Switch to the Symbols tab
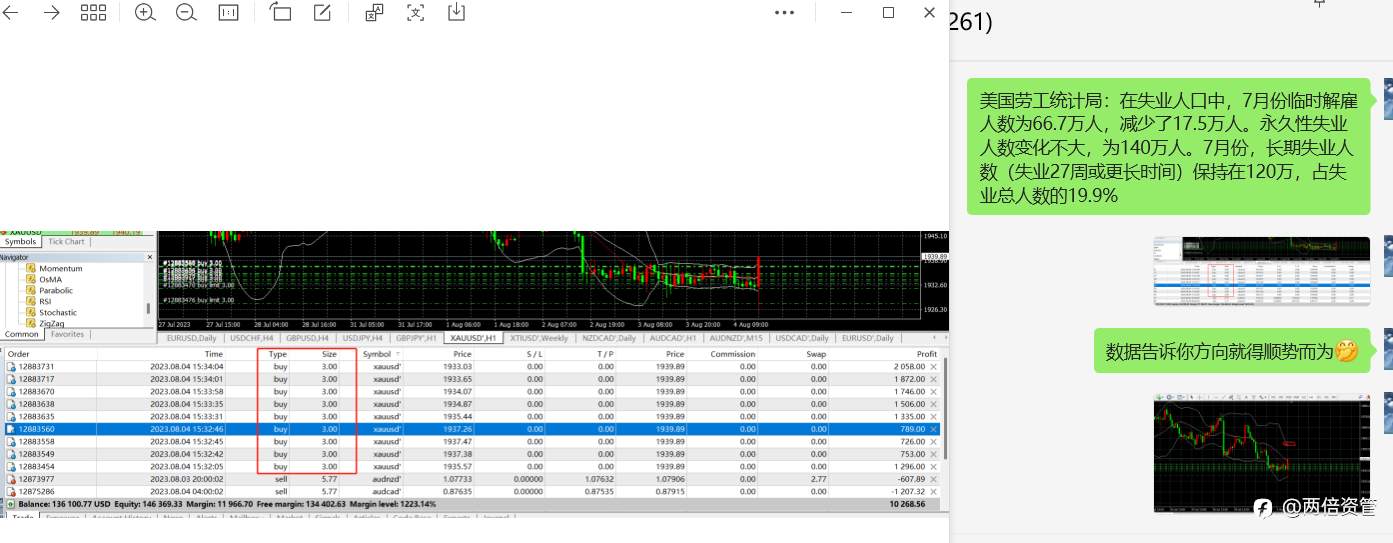Viewport: 1393px width, 543px height. coord(21,241)
